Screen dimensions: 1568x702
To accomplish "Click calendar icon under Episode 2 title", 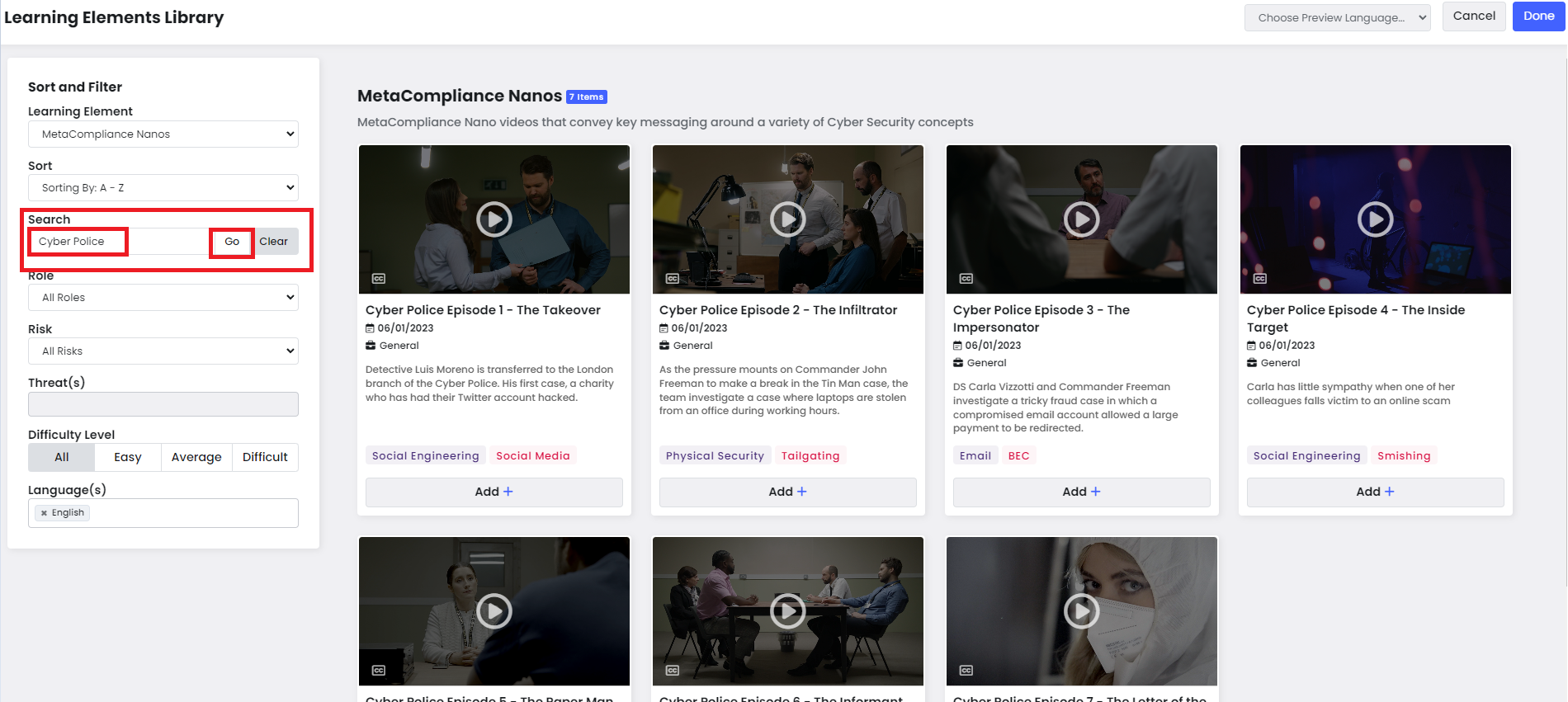I will [664, 328].
